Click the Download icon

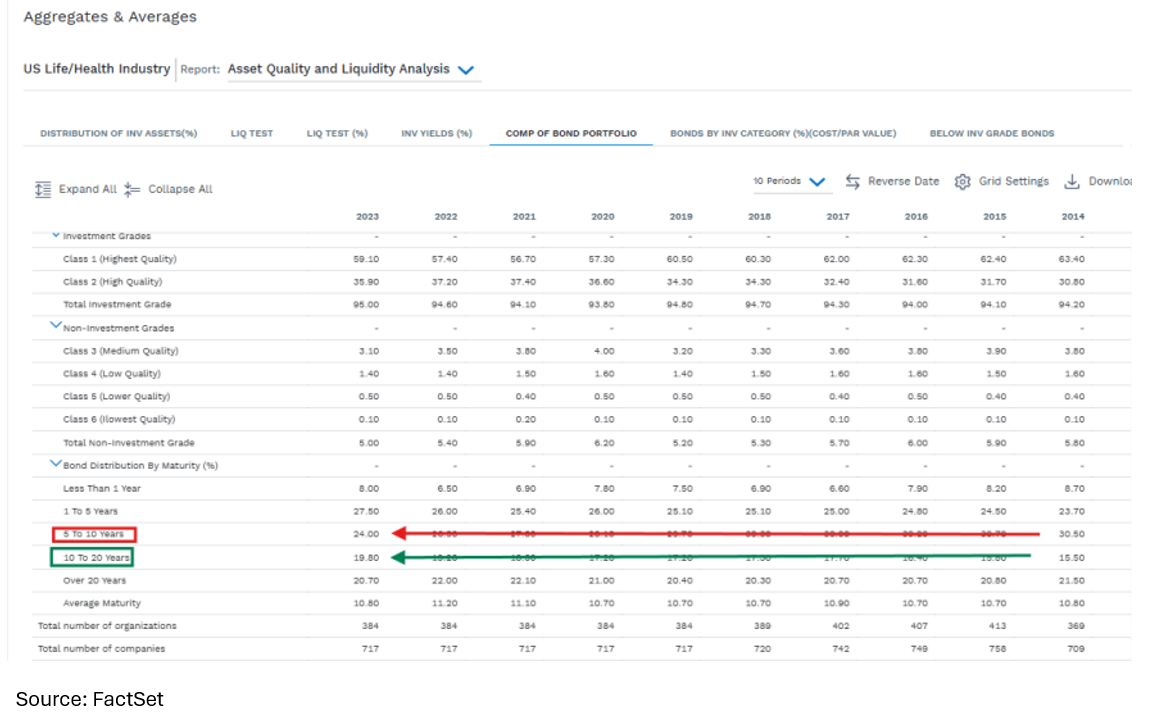(1071, 181)
